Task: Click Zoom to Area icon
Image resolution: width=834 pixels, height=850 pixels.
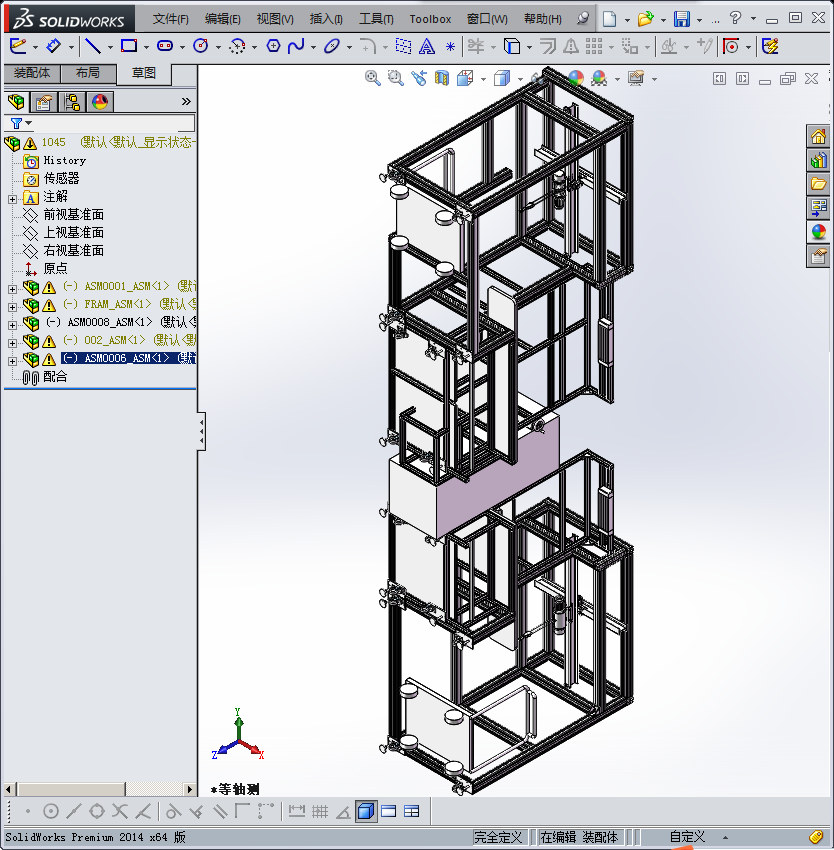Action: [396, 78]
